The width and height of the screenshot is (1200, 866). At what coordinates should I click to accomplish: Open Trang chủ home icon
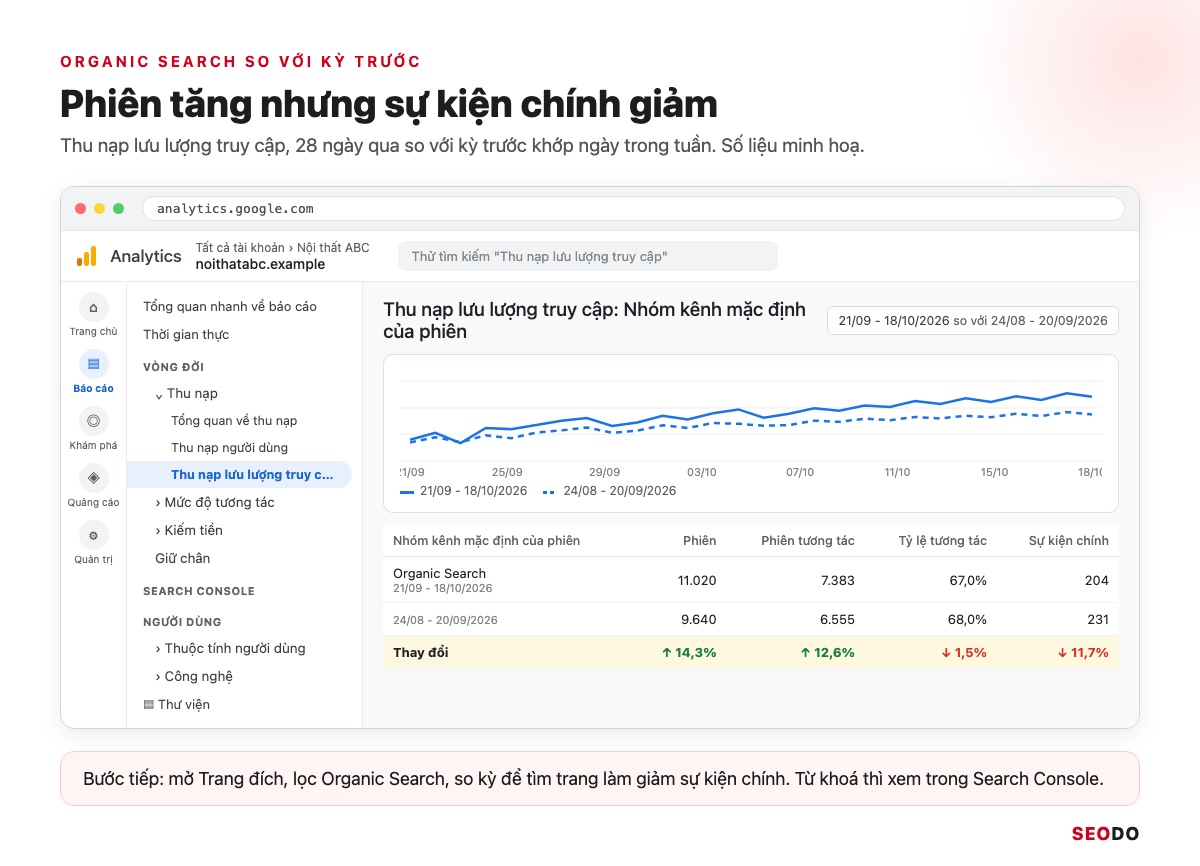pyautogui.click(x=93, y=308)
